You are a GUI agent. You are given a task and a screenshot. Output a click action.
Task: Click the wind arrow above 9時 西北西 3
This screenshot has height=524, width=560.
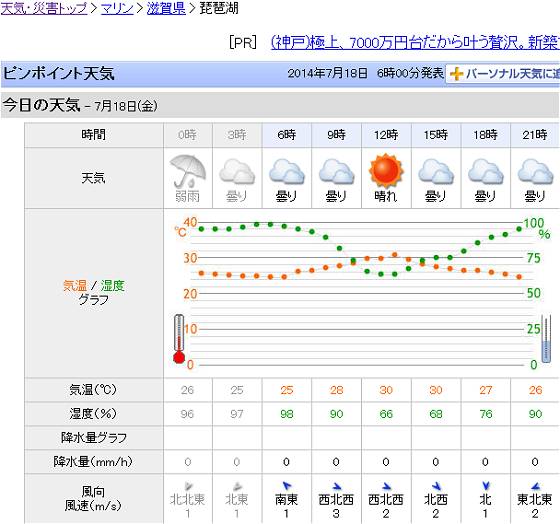336,486
